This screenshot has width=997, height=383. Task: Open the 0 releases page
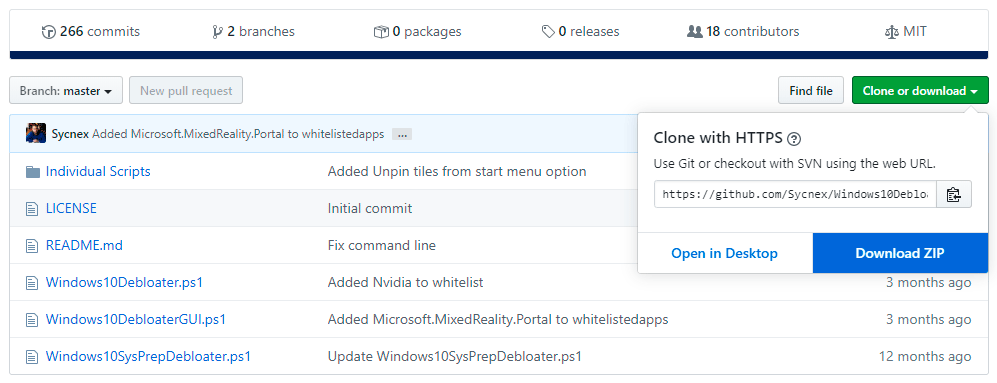[580, 31]
